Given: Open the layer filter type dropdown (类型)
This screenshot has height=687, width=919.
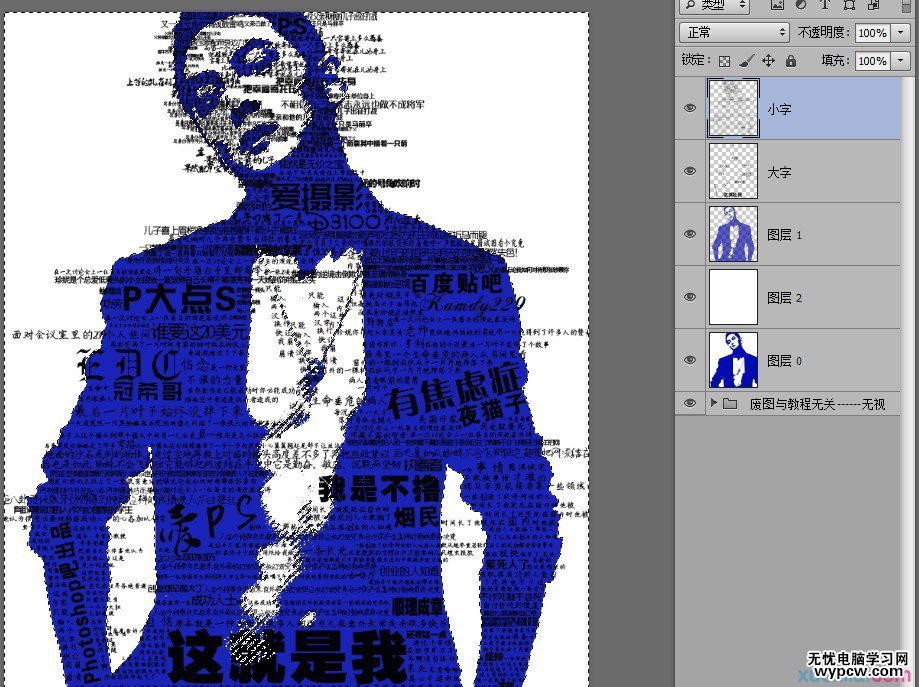Looking at the screenshot, I should click(714, 5).
